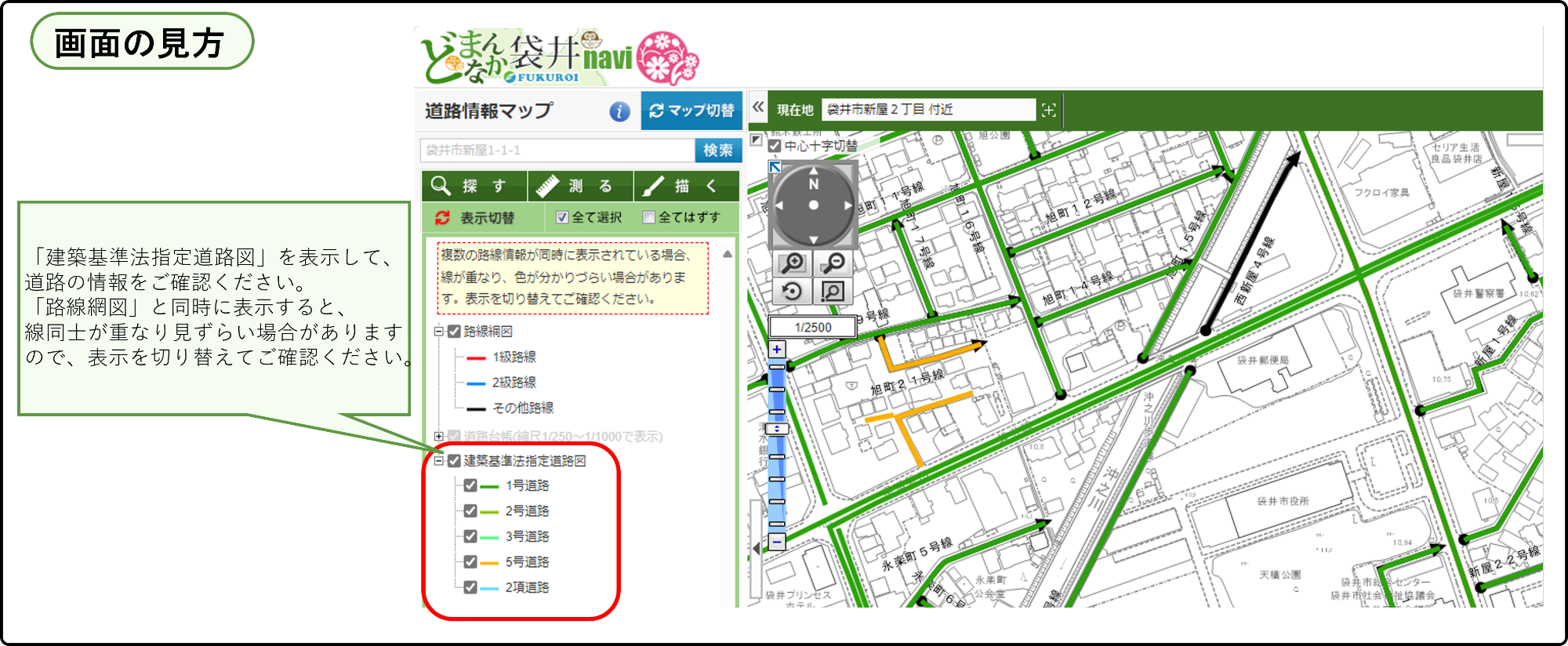Click the minus button on the zoom slider
Image resolution: width=1568 pixels, height=646 pixels.
tap(777, 542)
